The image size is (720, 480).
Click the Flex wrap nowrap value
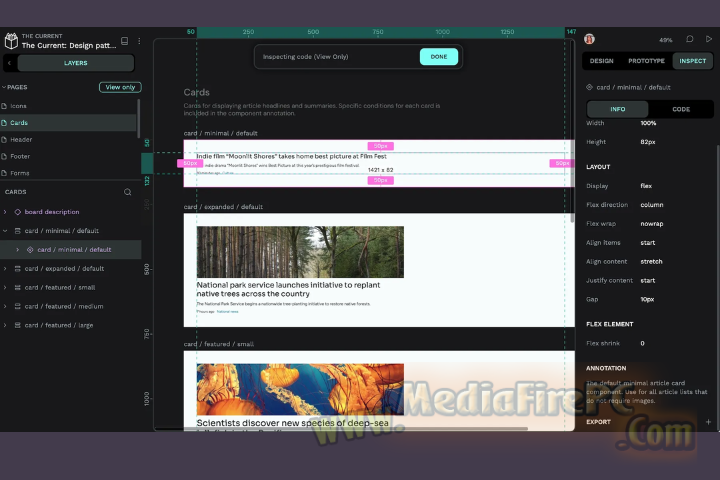(652, 224)
